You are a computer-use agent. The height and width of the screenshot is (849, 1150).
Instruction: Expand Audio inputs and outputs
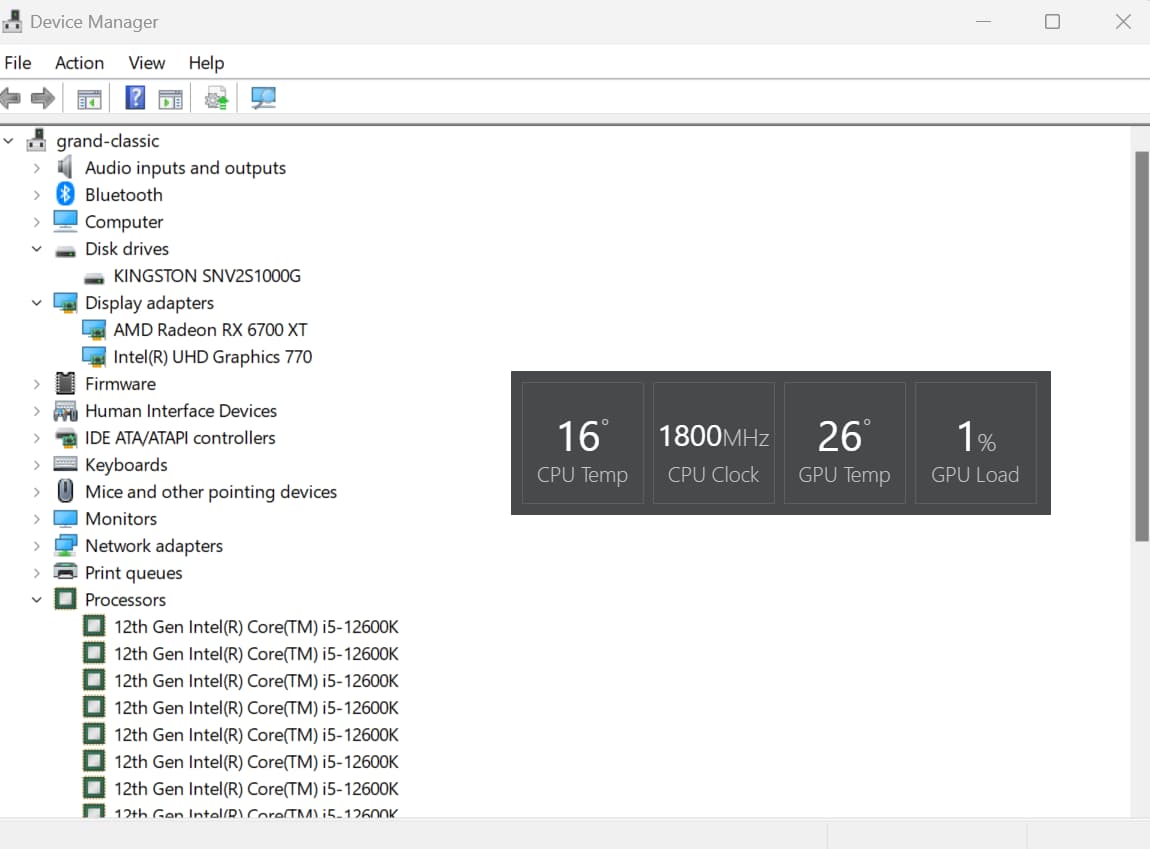pyautogui.click(x=37, y=168)
